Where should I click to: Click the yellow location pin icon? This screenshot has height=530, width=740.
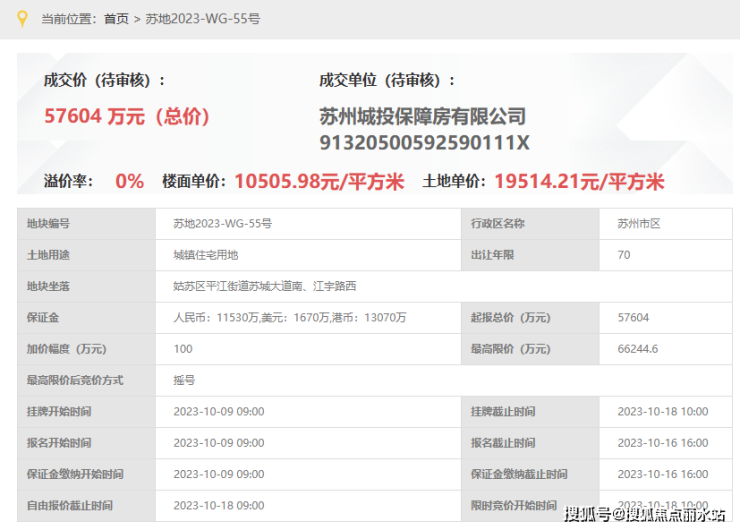pos(22,19)
